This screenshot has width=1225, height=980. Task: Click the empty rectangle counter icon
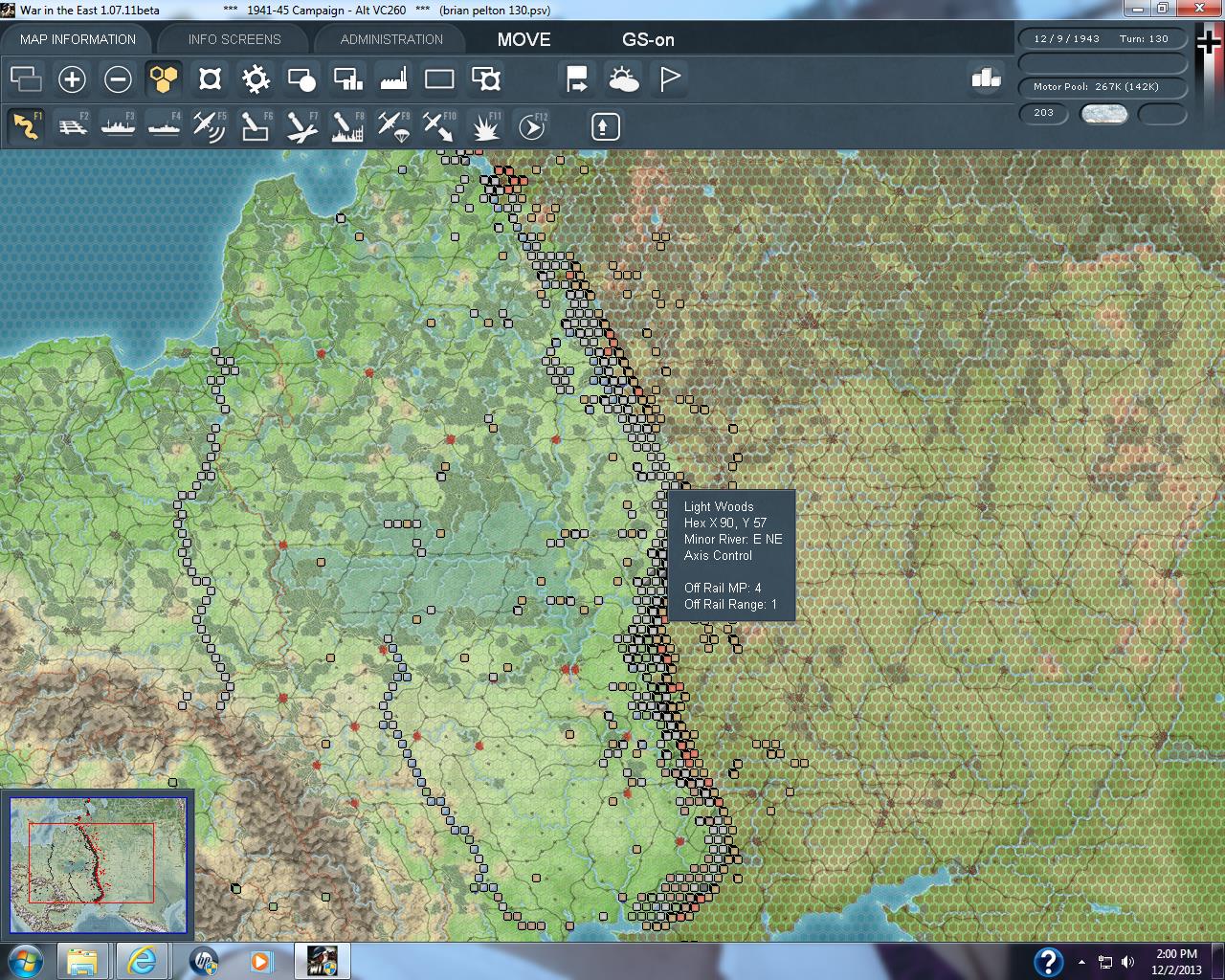(439, 78)
